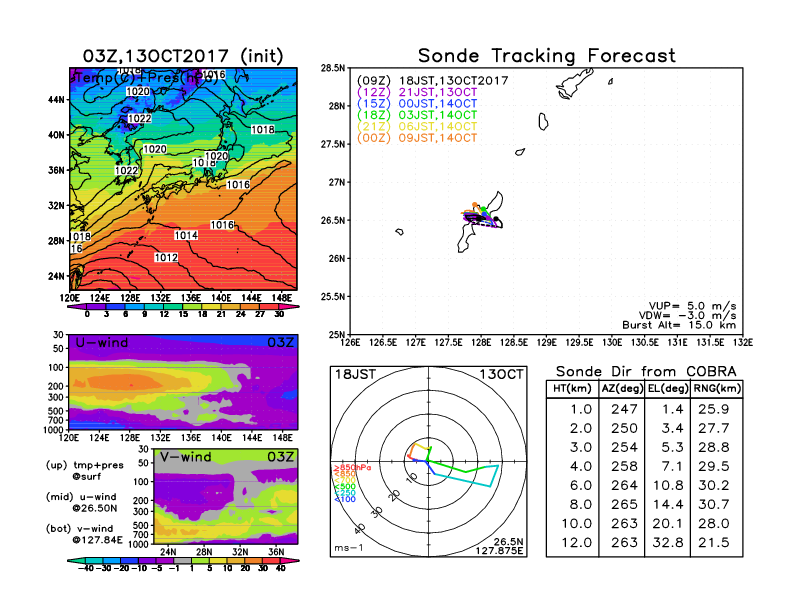792x612 pixels.
Task: Click elevation value '10.8' in the table
Action: [668, 486]
